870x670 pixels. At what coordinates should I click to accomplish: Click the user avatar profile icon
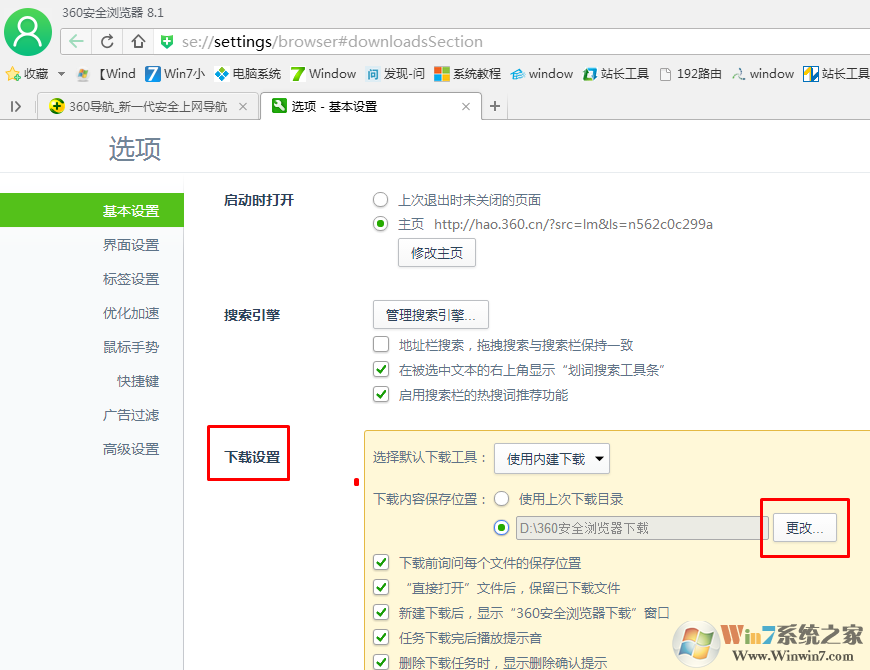(28, 32)
